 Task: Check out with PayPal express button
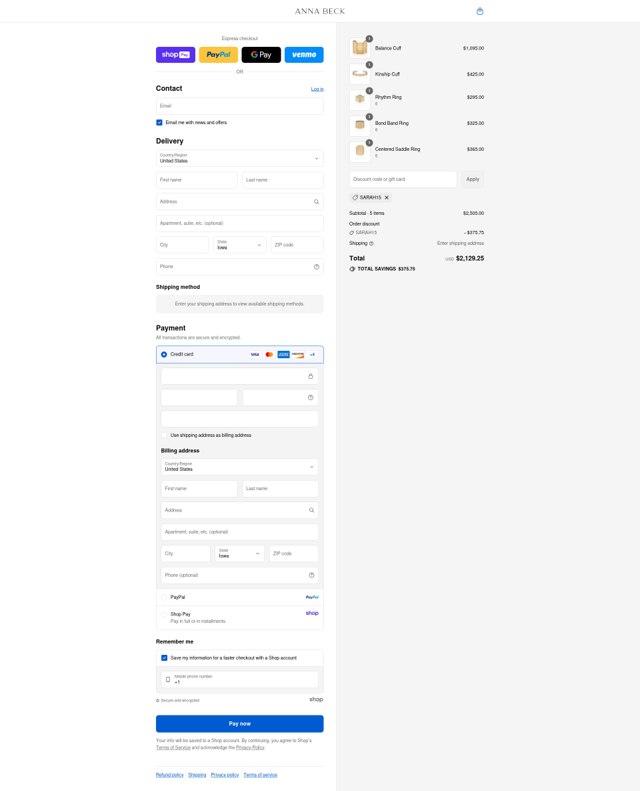[218, 54]
